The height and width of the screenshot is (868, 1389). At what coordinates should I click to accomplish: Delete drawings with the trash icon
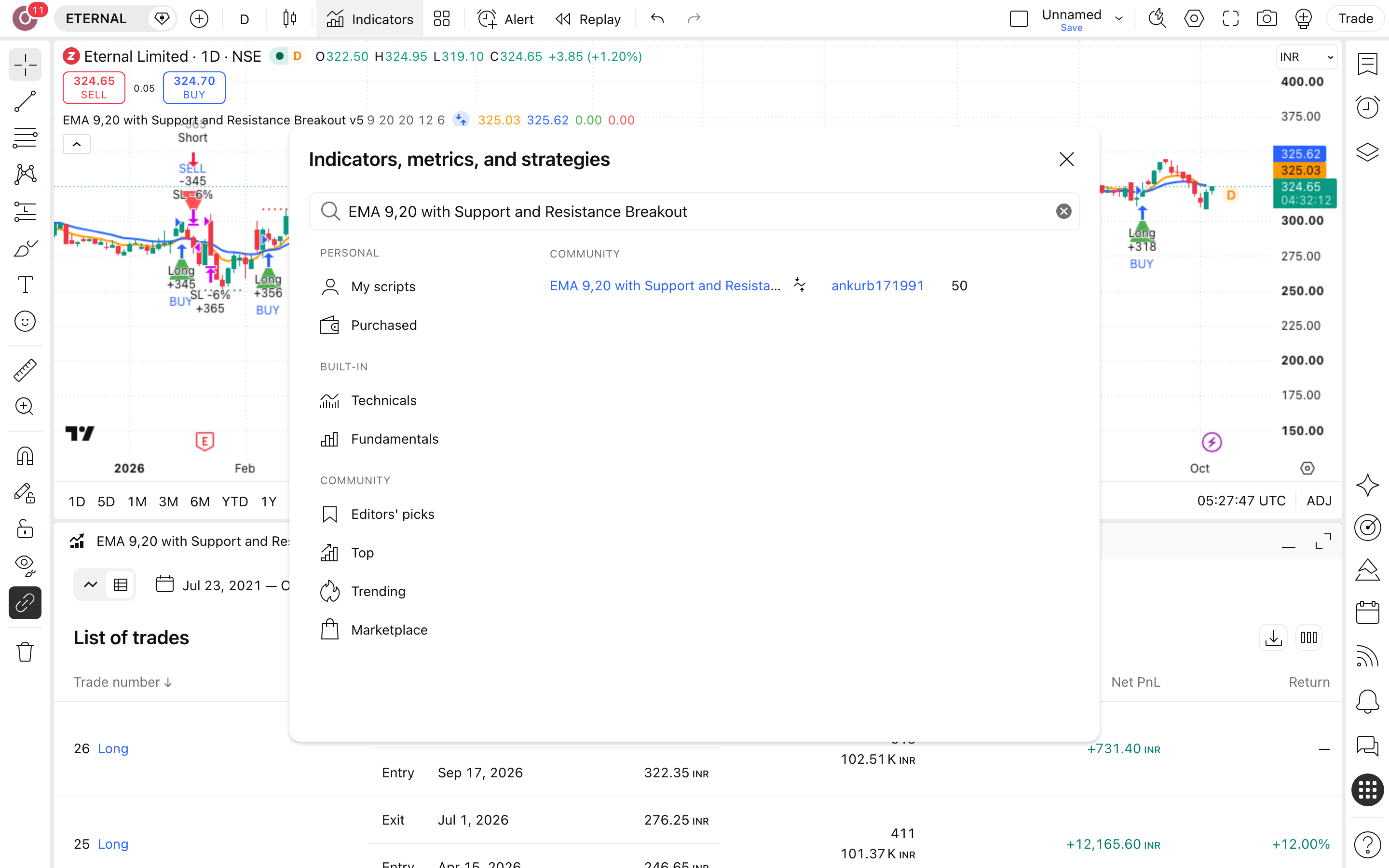point(25,652)
